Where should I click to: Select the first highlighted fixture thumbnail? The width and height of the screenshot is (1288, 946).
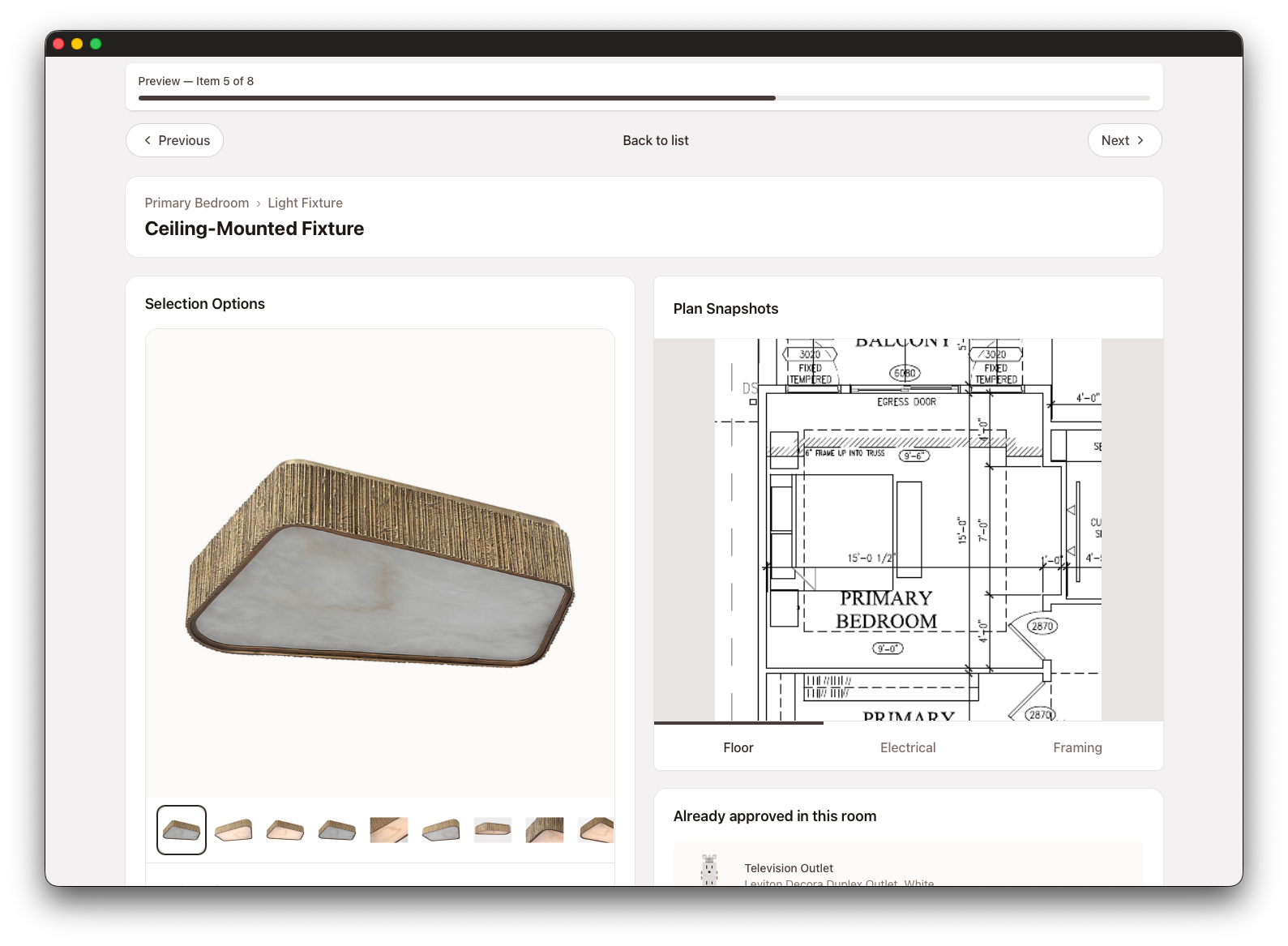(x=182, y=830)
